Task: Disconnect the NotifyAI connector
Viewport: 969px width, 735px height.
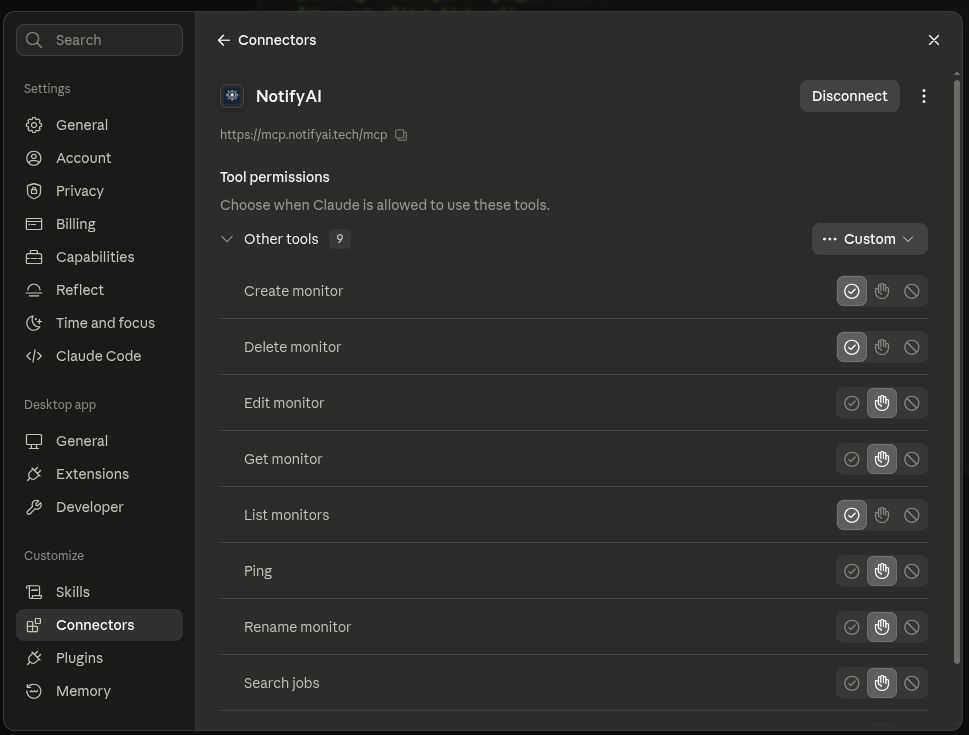Action: 849,96
